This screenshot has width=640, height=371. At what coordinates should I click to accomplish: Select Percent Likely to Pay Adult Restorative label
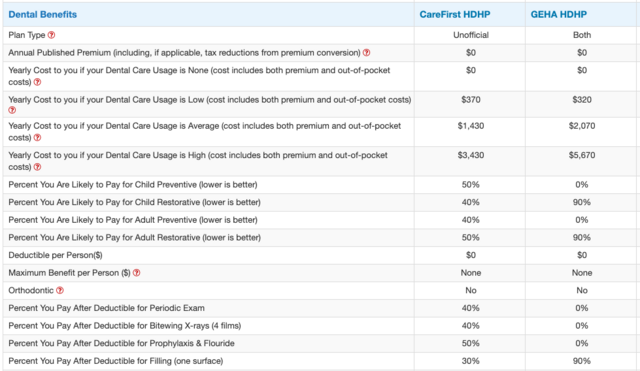coord(134,238)
